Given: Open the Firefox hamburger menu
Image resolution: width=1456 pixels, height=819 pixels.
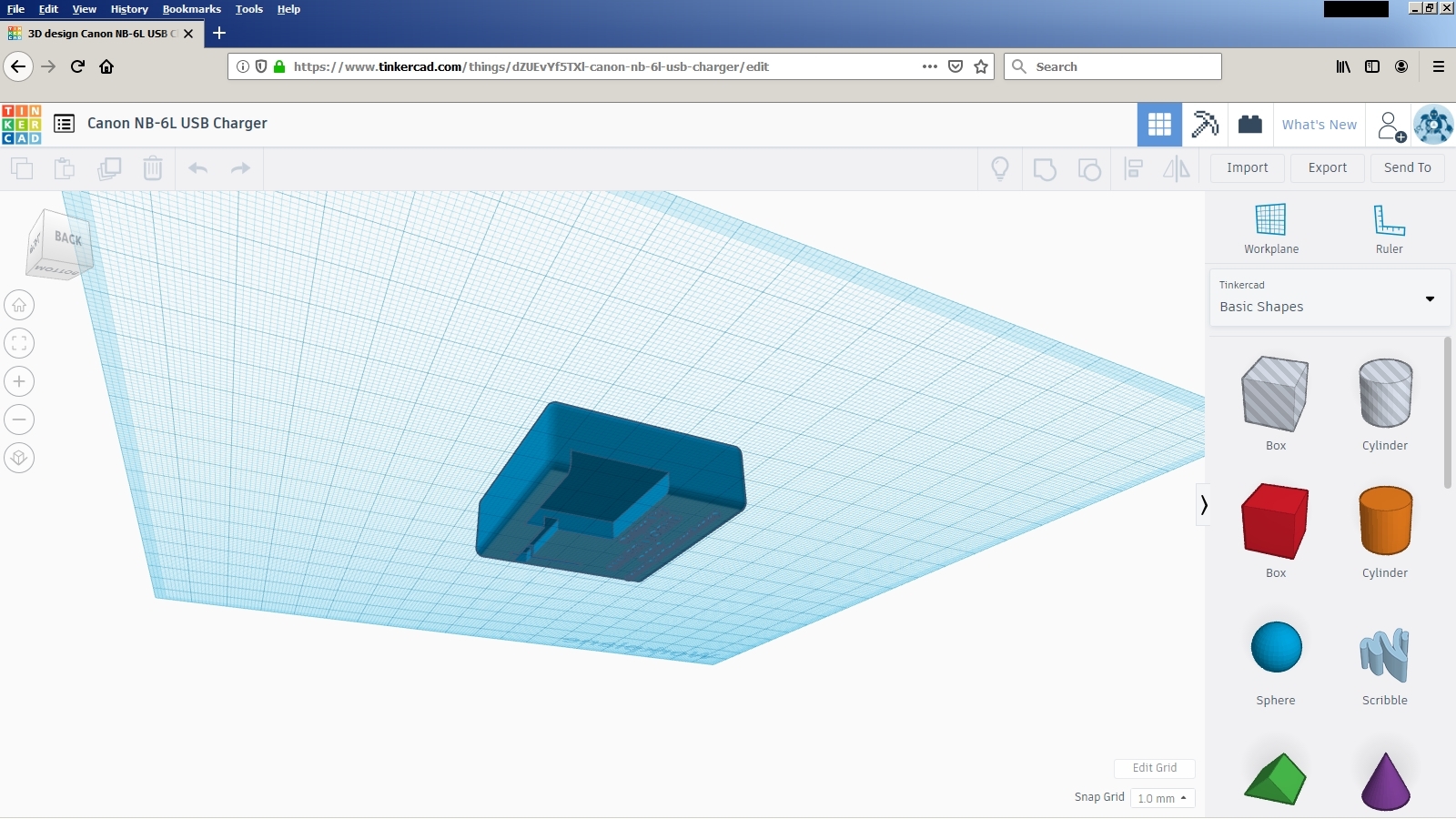Looking at the screenshot, I should (1439, 66).
